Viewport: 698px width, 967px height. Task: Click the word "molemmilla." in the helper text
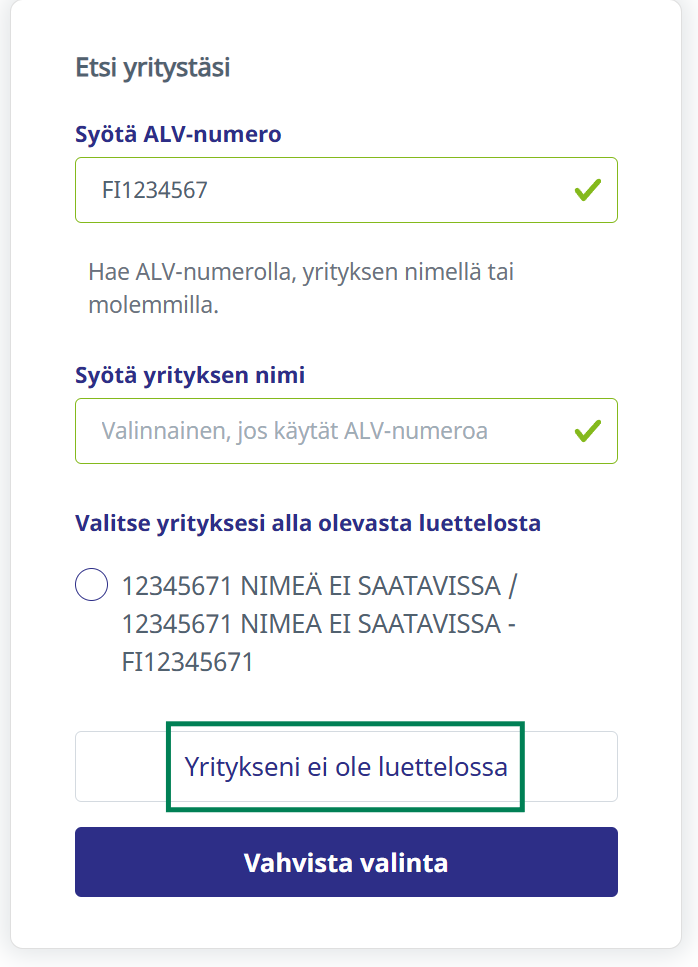click(153, 305)
